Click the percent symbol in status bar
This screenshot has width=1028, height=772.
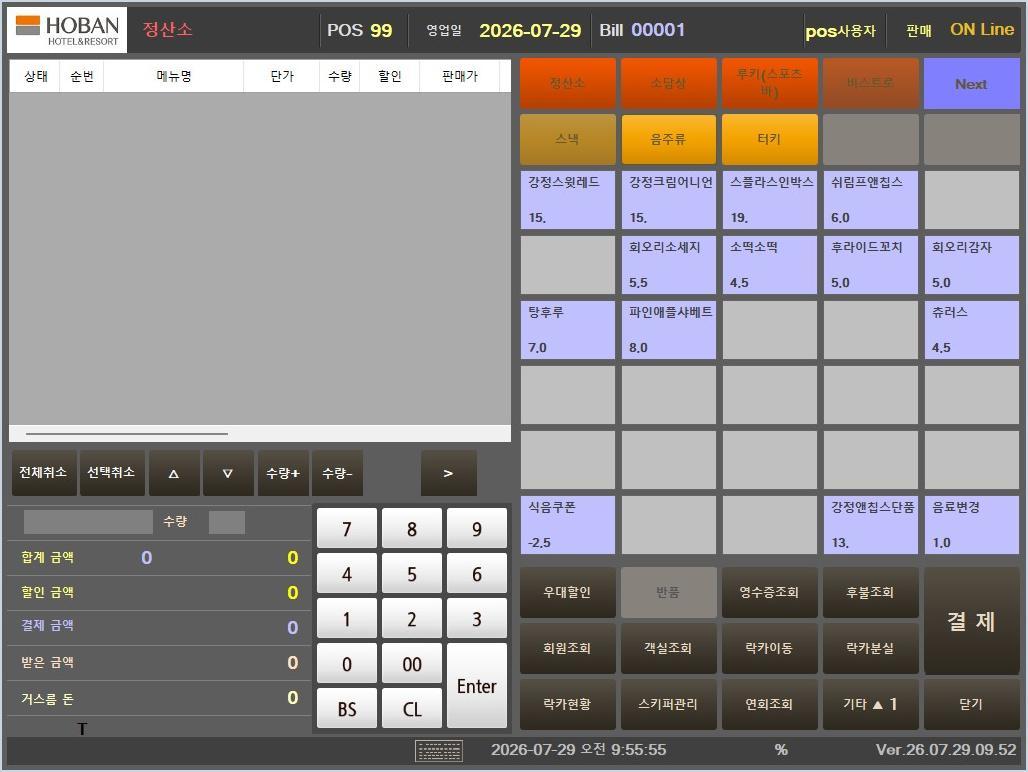[x=780, y=750]
